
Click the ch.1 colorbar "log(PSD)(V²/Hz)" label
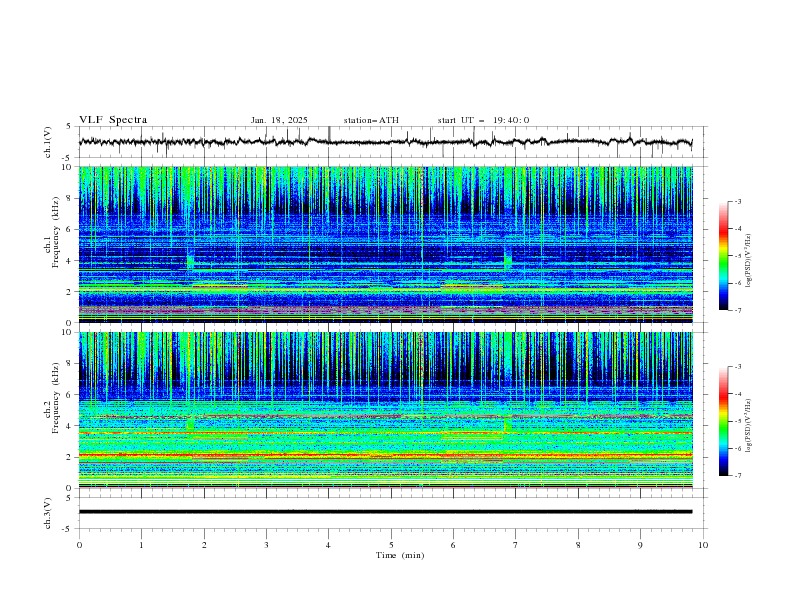pyautogui.click(x=749, y=261)
